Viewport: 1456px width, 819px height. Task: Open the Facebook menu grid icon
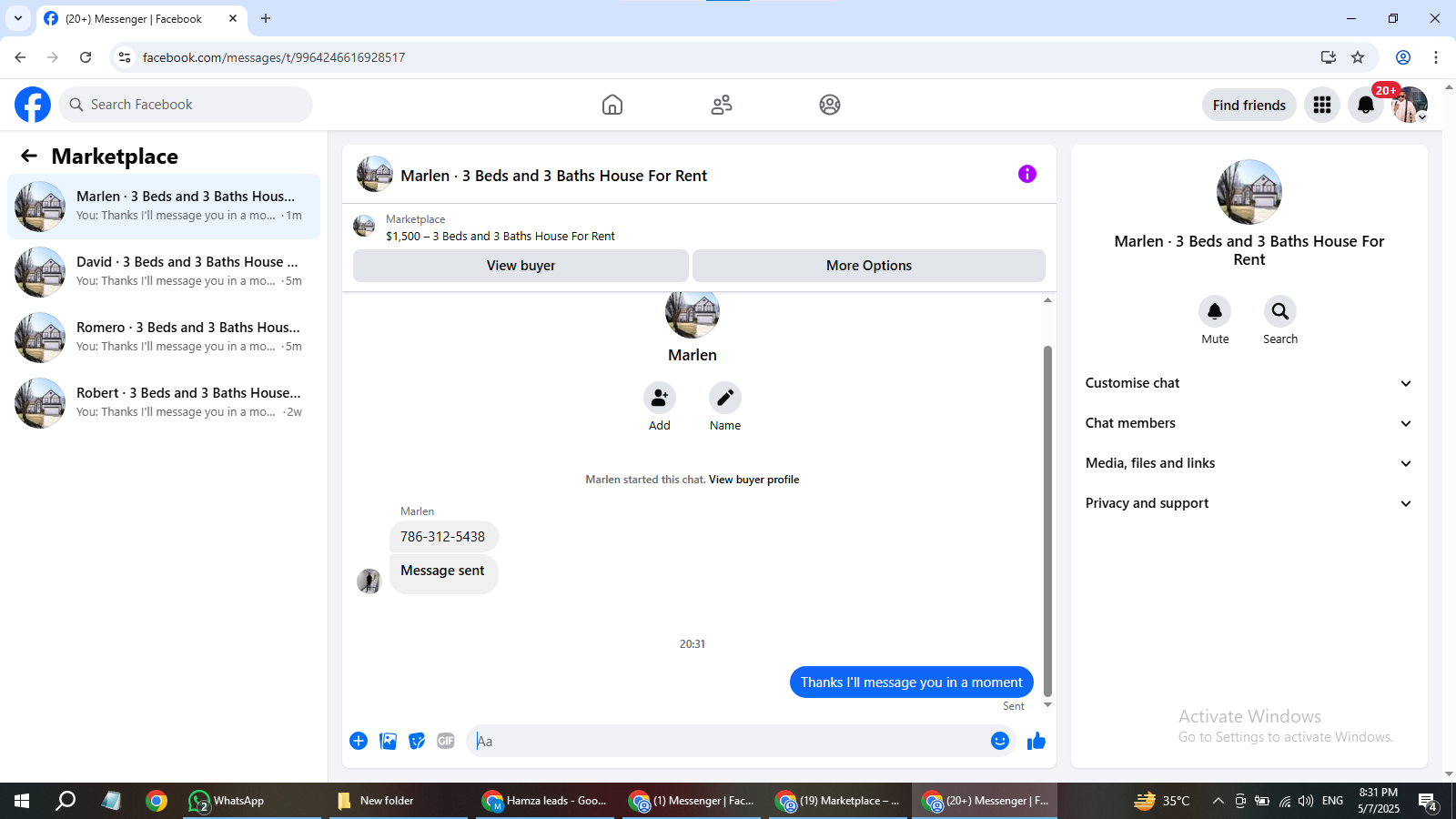(1322, 105)
